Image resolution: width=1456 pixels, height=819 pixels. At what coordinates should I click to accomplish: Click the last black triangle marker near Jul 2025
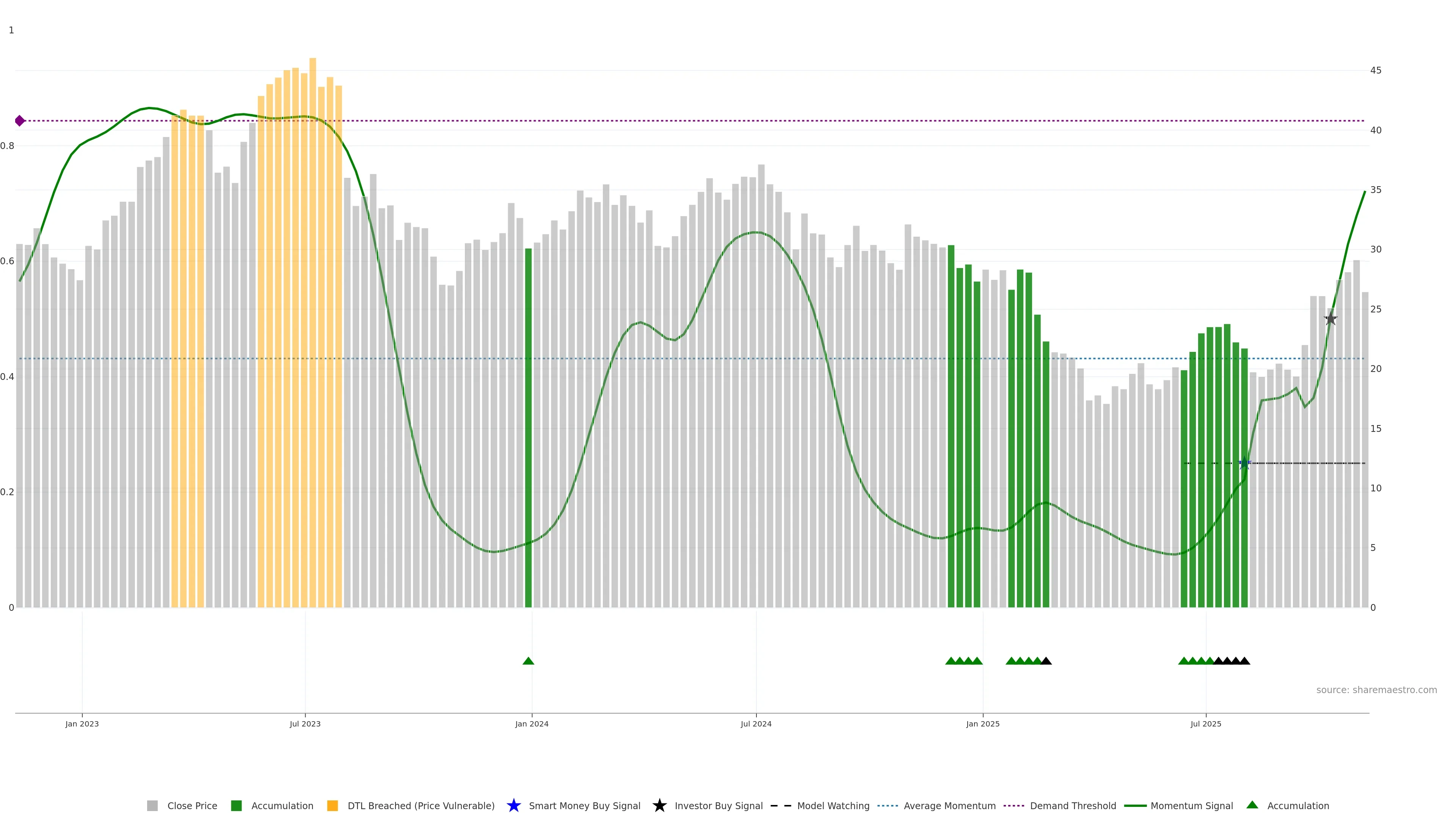(1244, 661)
